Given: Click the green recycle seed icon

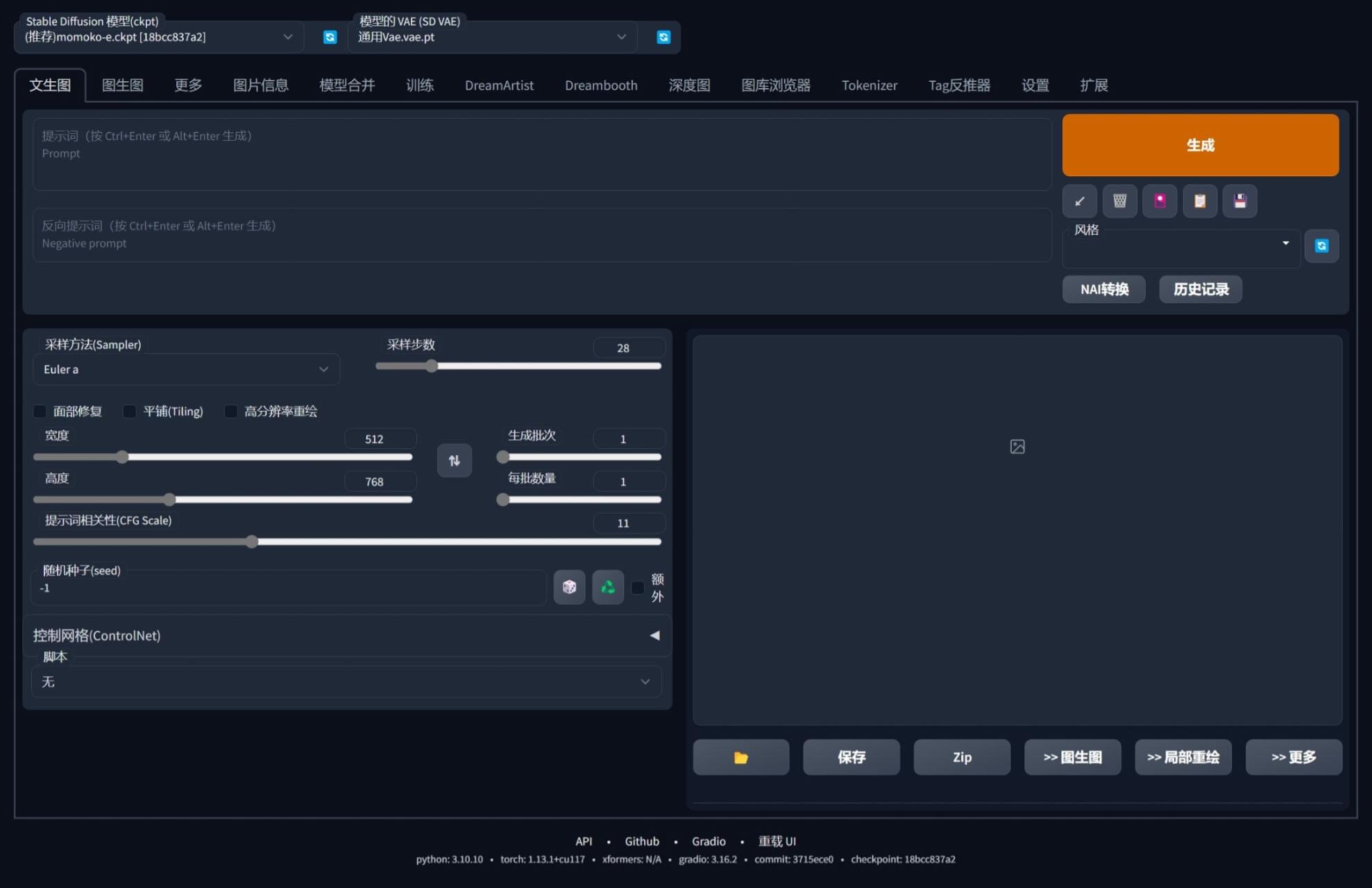Looking at the screenshot, I should (x=608, y=588).
